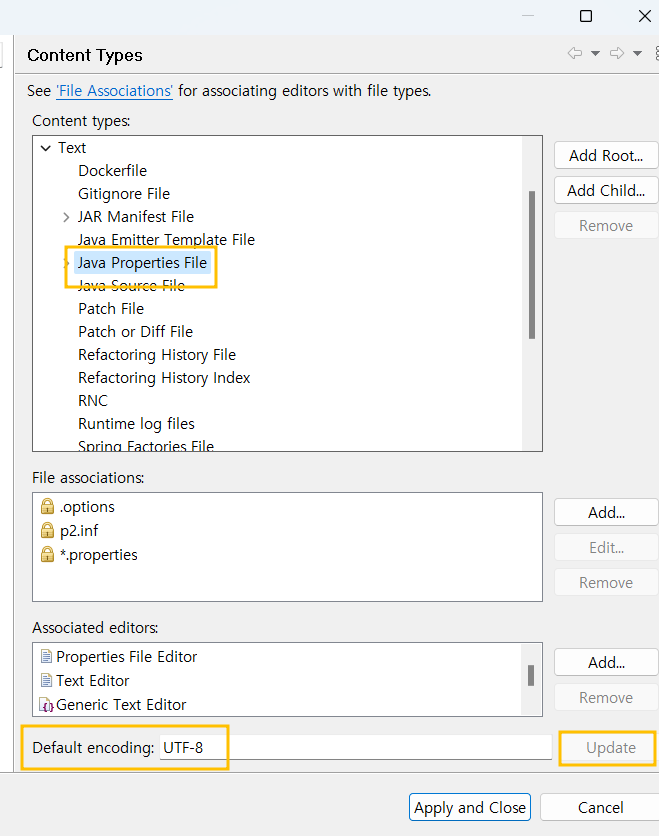Viewport: 659px width, 836px height.
Task: Select Runtime log files entry
Action: point(136,423)
